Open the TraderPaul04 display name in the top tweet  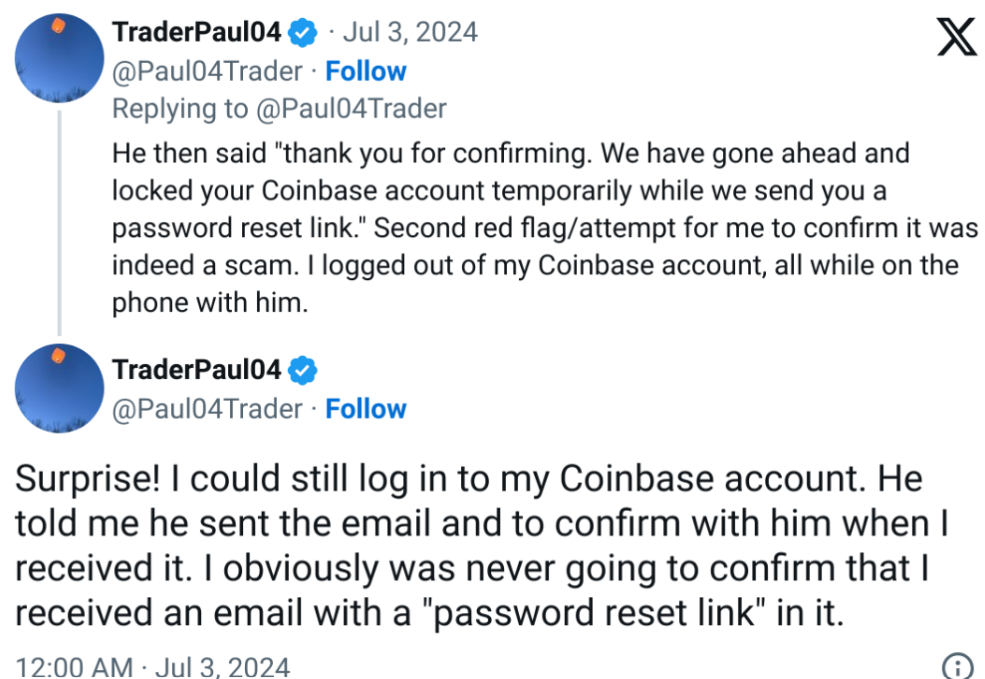point(196,32)
